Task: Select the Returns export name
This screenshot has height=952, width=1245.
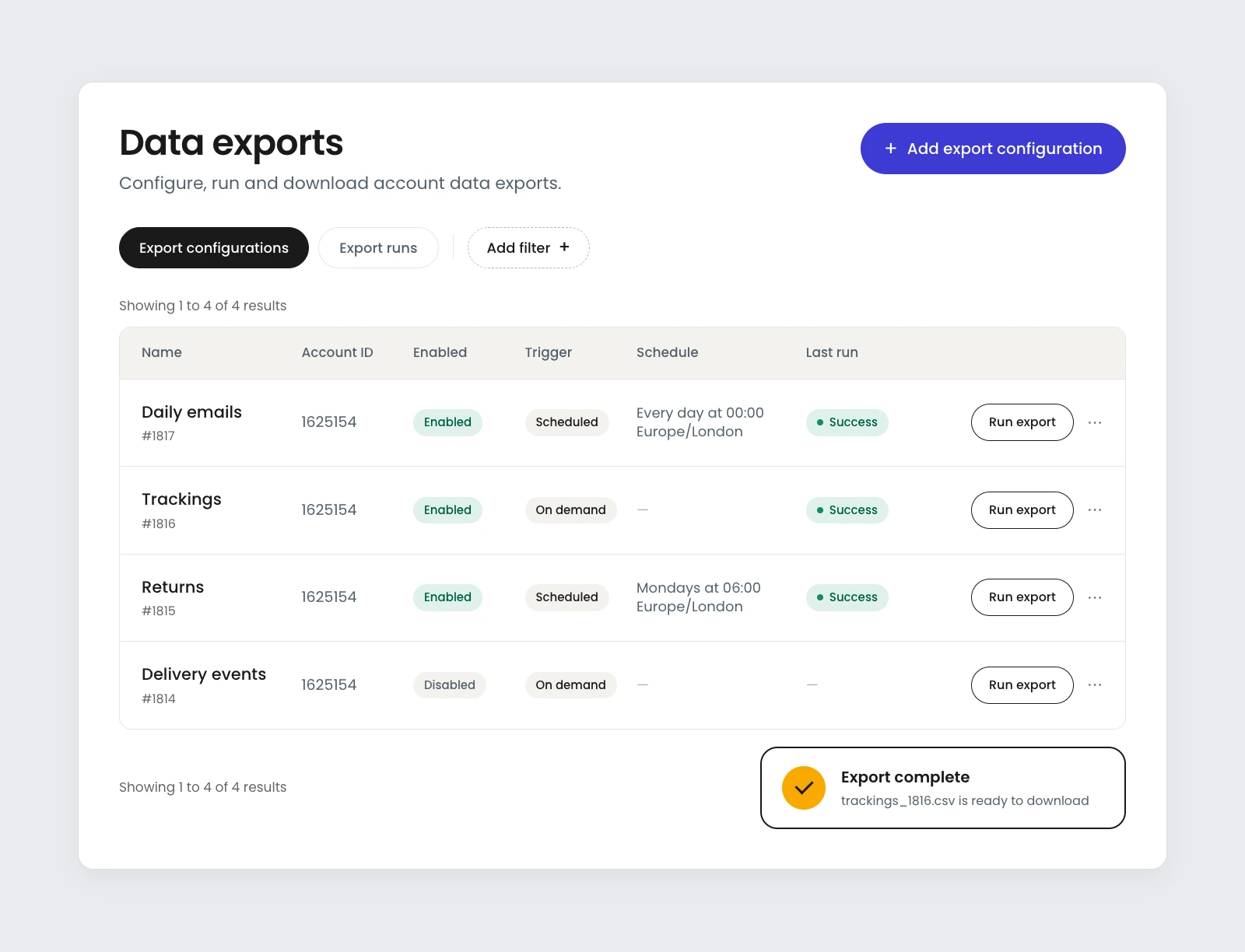Action: point(173,587)
